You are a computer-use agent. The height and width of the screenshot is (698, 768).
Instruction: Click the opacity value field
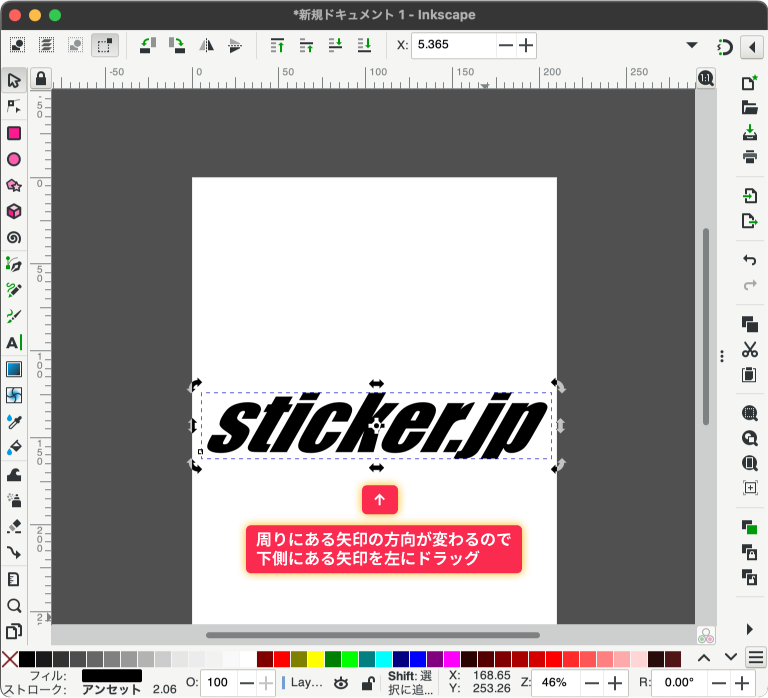pyautogui.click(x=219, y=682)
